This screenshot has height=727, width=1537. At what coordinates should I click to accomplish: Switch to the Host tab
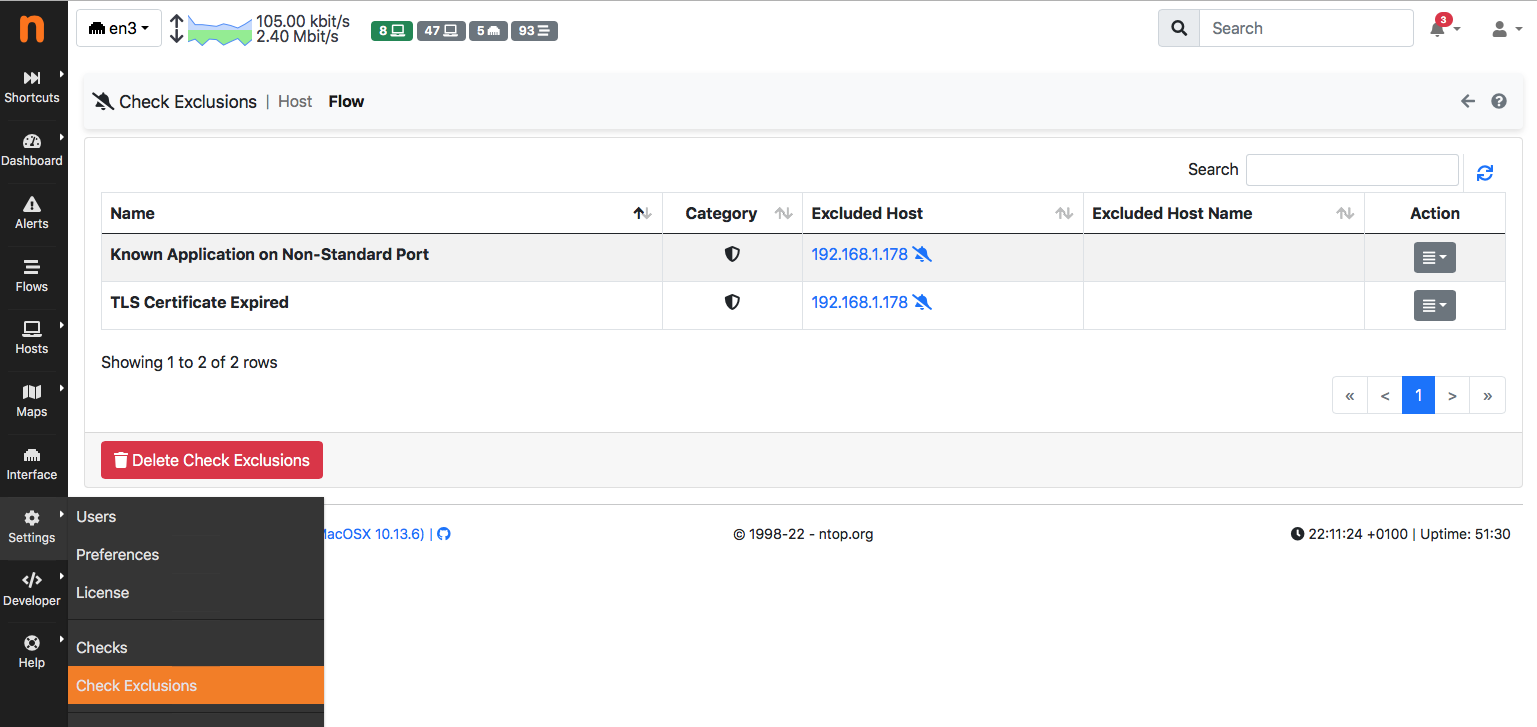click(x=295, y=101)
